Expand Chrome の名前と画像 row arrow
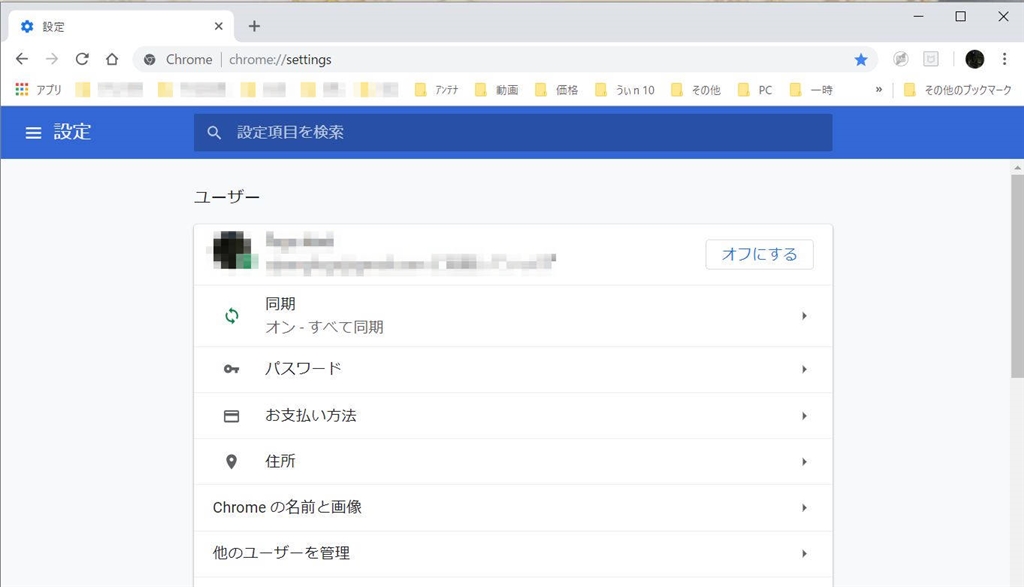This screenshot has width=1024, height=587. pos(804,507)
